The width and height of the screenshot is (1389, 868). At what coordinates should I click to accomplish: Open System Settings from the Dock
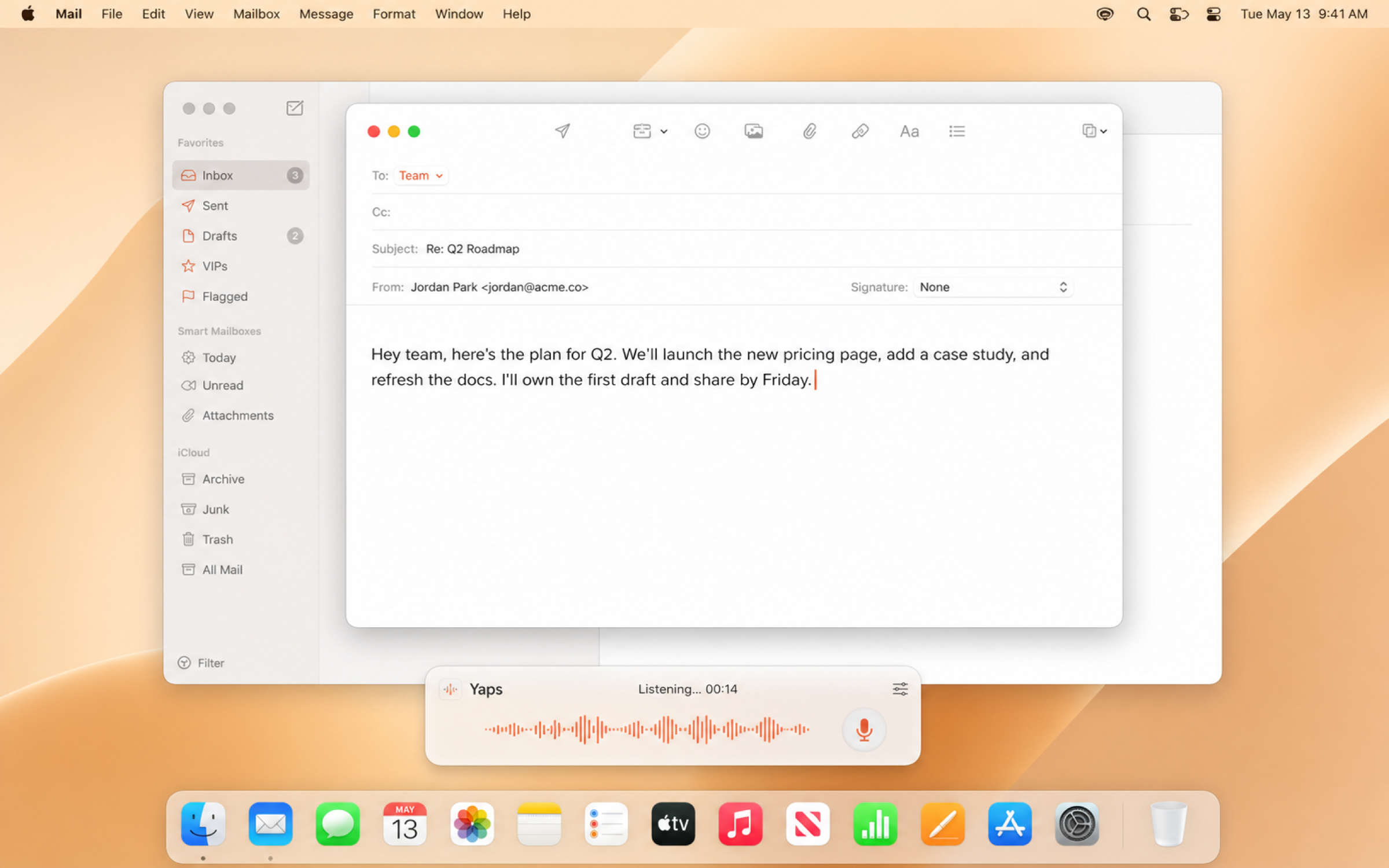[1076, 823]
